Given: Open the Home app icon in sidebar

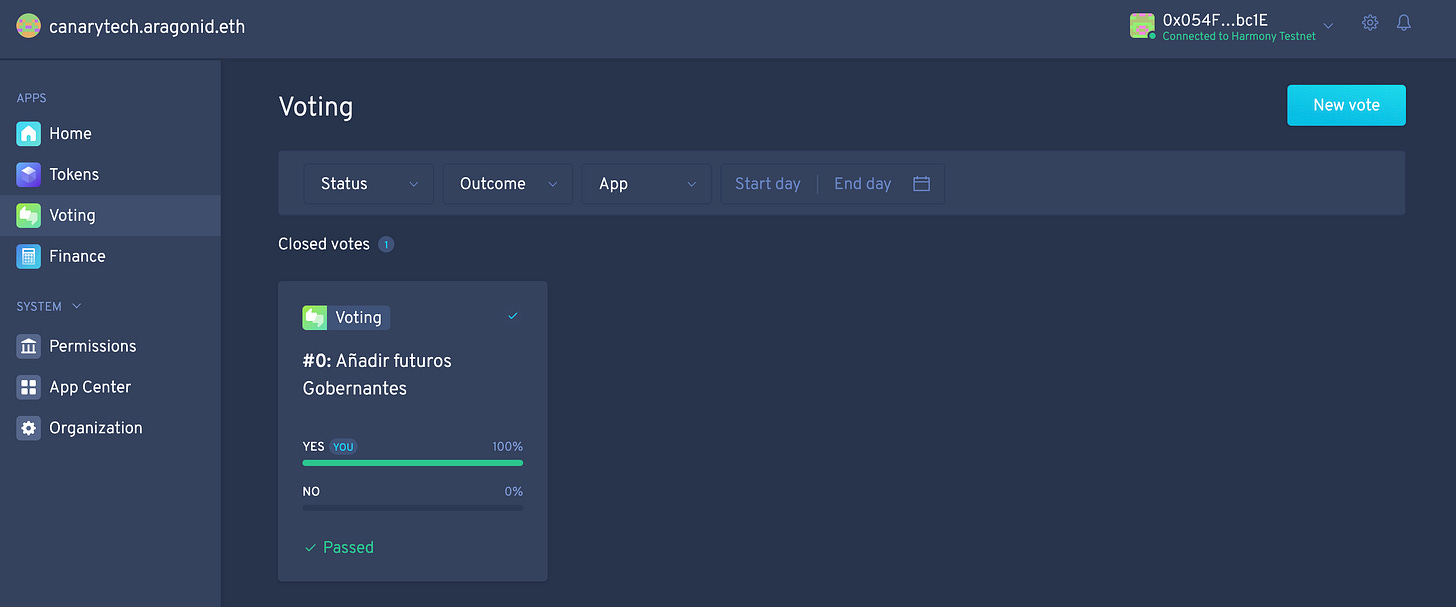Looking at the screenshot, I should [x=29, y=133].
